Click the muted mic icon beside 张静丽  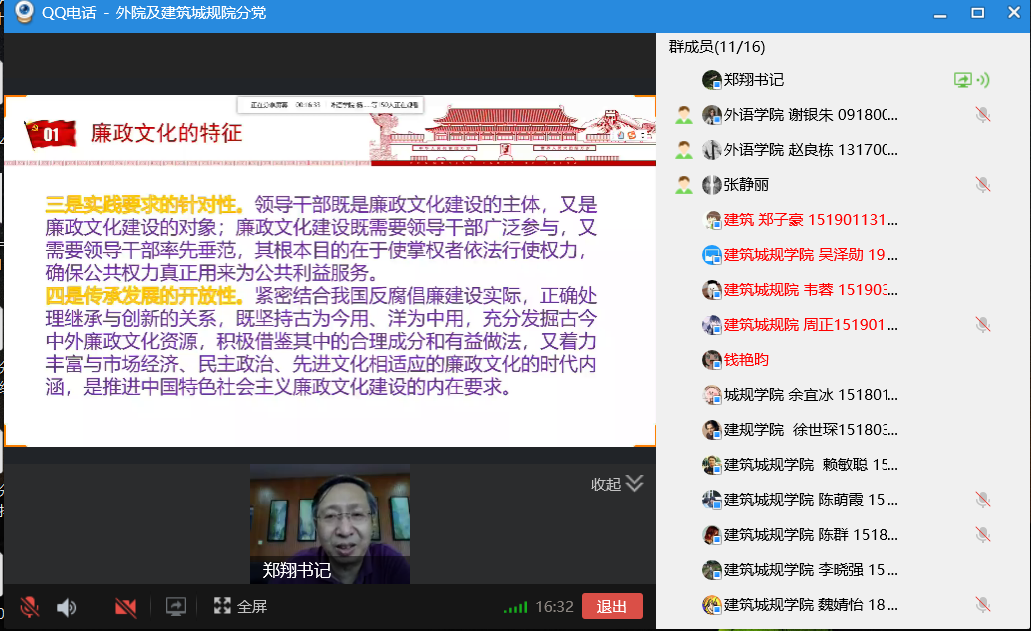coord(983,185)
